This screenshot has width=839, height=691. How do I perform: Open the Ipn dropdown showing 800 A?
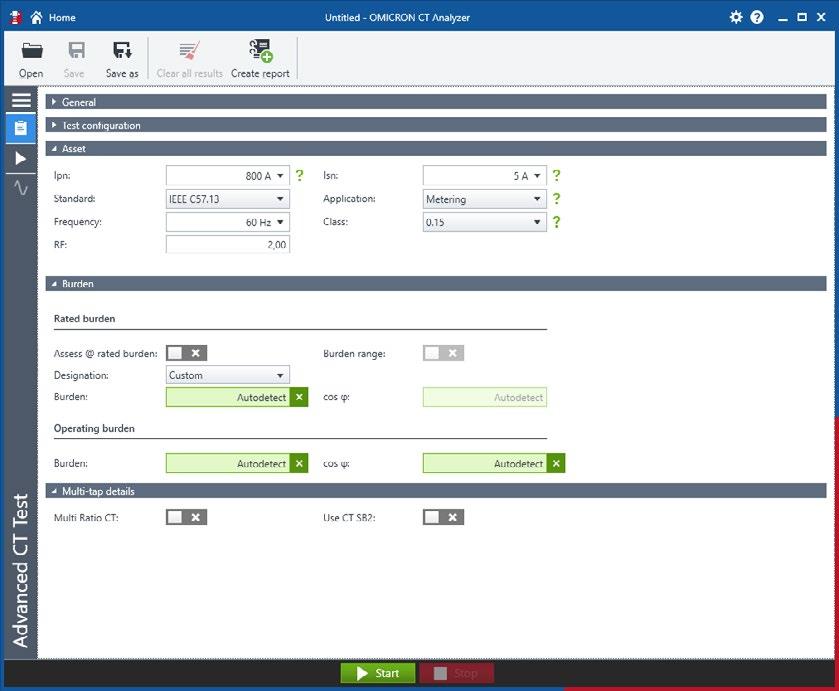pos(227,176)
